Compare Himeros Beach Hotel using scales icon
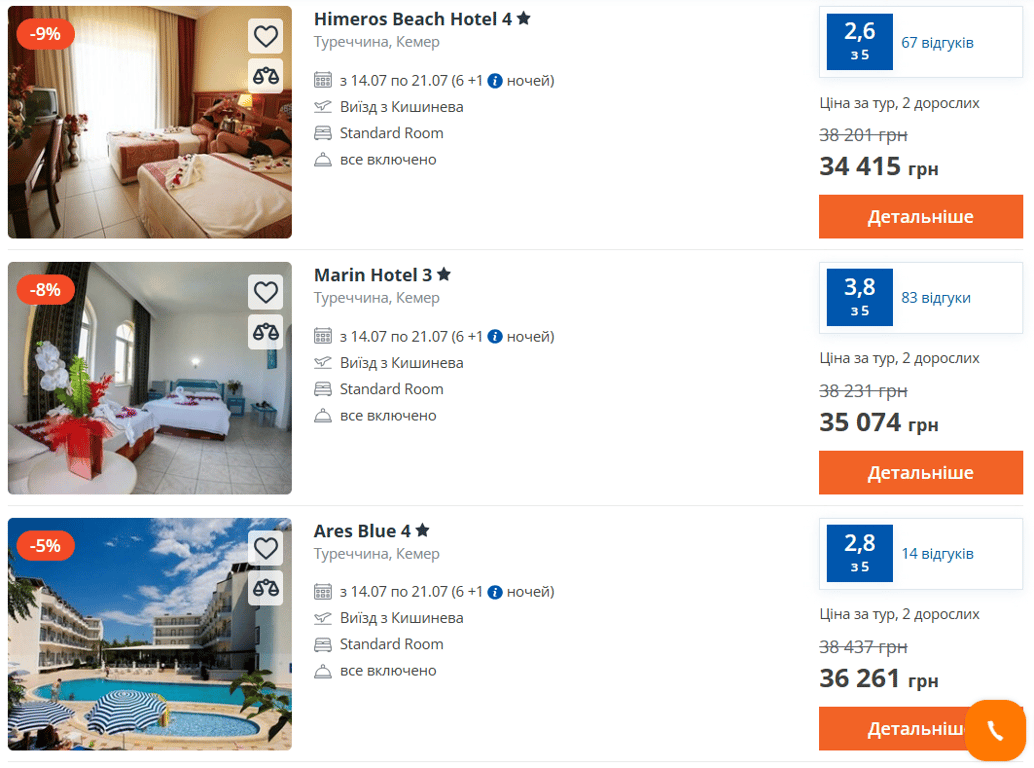Image resolution: width=1034 pixels, height=768 pixels. [265, 76]
